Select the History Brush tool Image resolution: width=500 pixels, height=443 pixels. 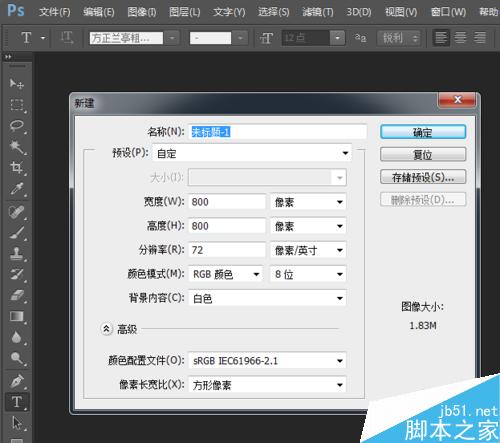tap(17, 274)
